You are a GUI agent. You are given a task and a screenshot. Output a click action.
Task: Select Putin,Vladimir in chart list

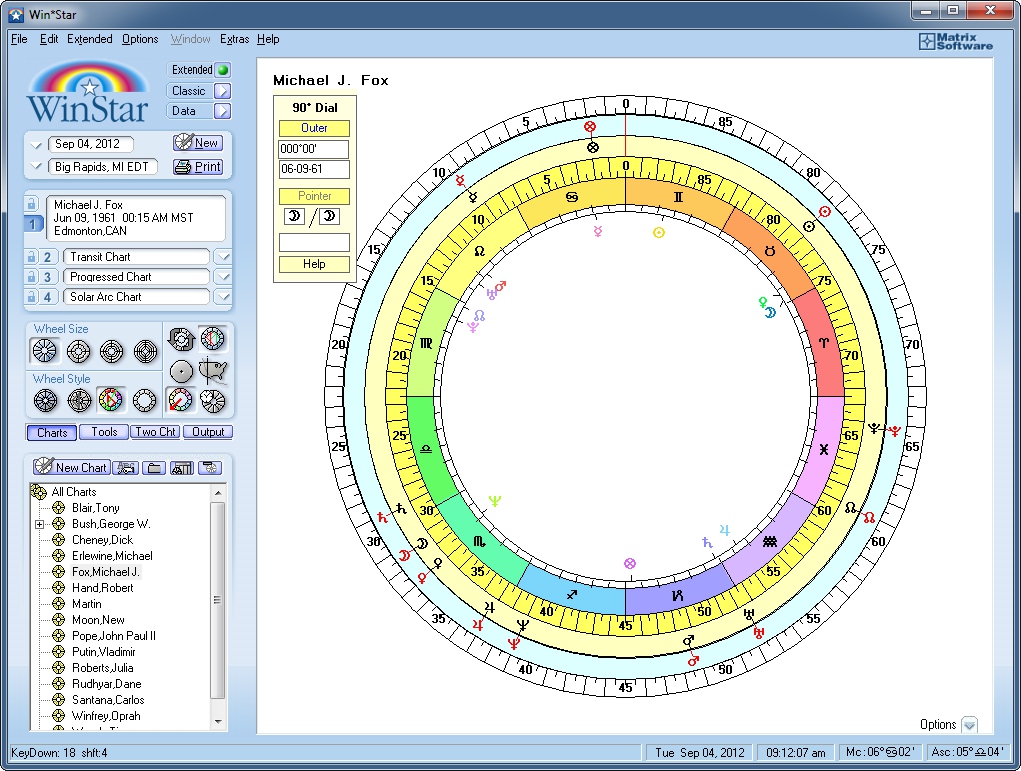pos(104,652)
